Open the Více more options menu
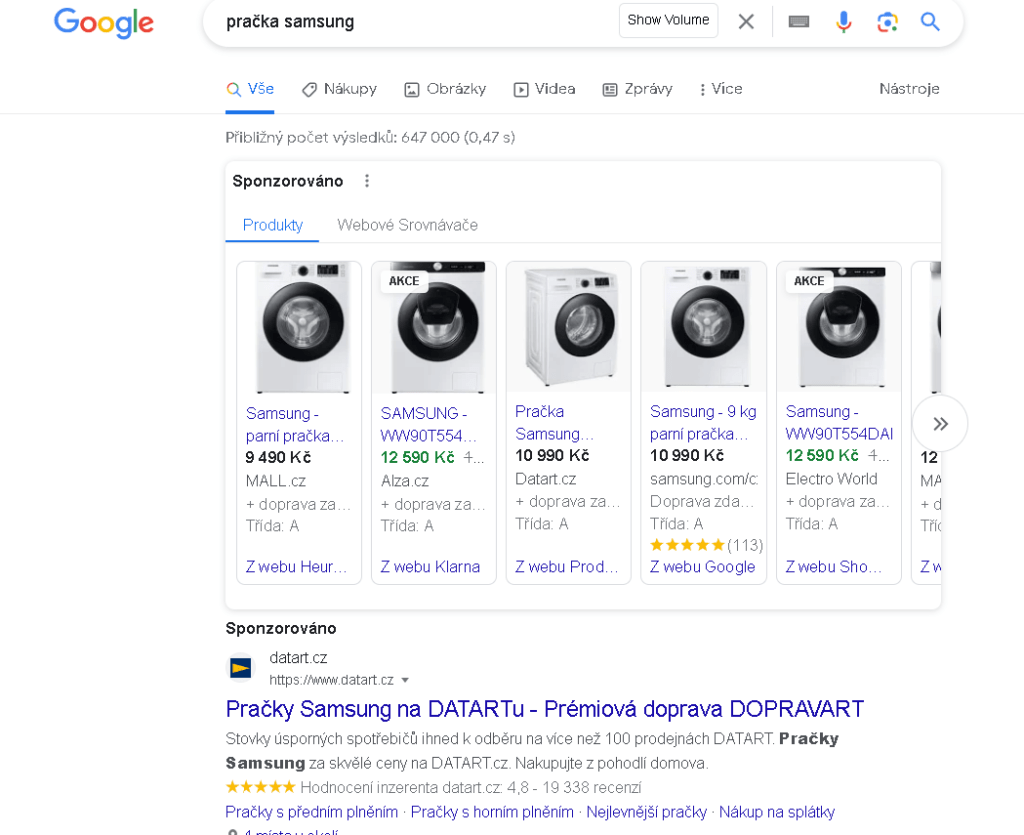This screenshot has width=1024, height=835. tap(720, 89)
